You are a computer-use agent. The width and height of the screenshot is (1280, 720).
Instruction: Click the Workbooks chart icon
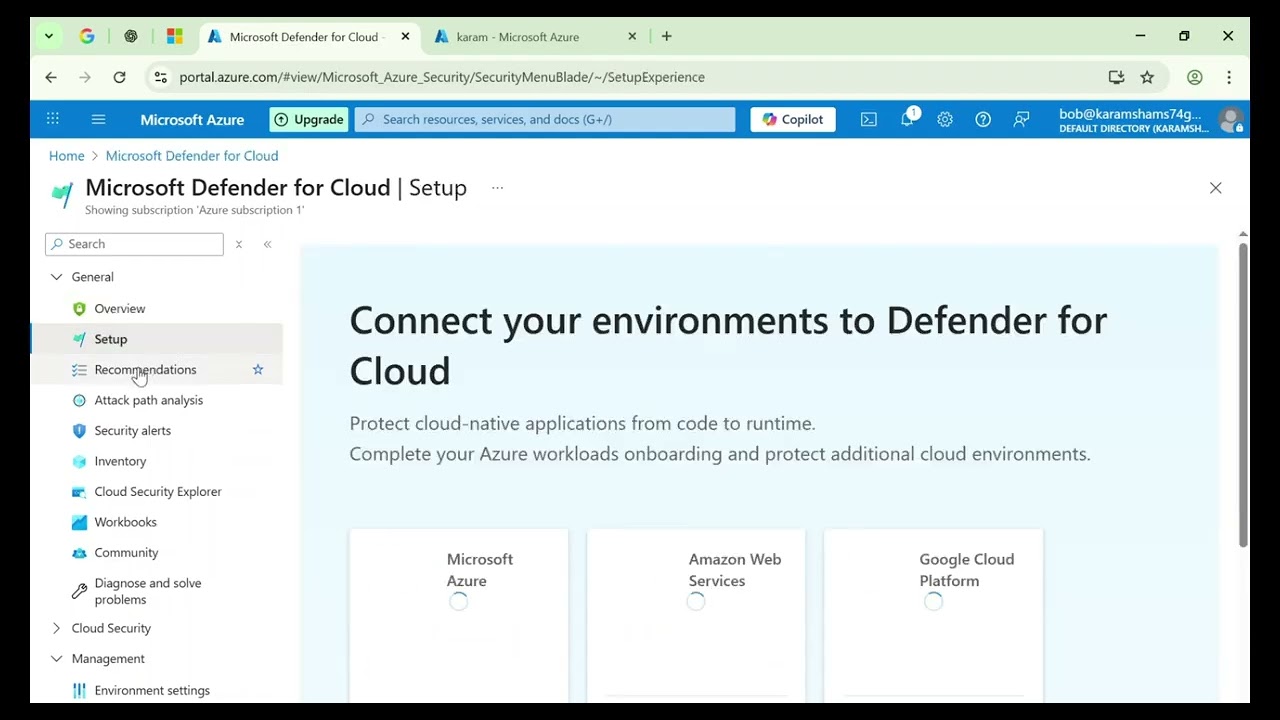click(x=79, y=522)
